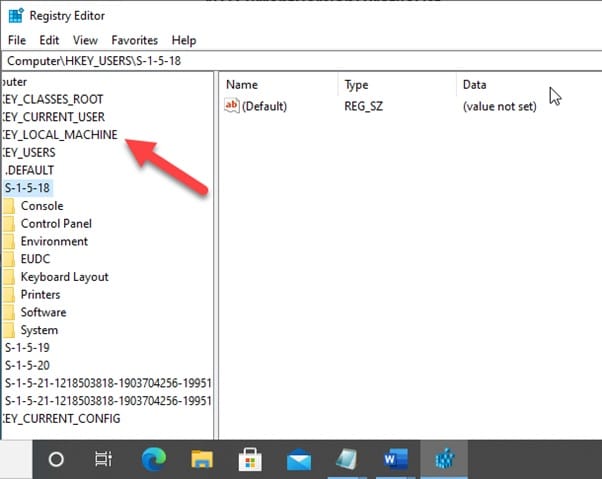Open Cortana search circle on taskbar

(56, 459)
